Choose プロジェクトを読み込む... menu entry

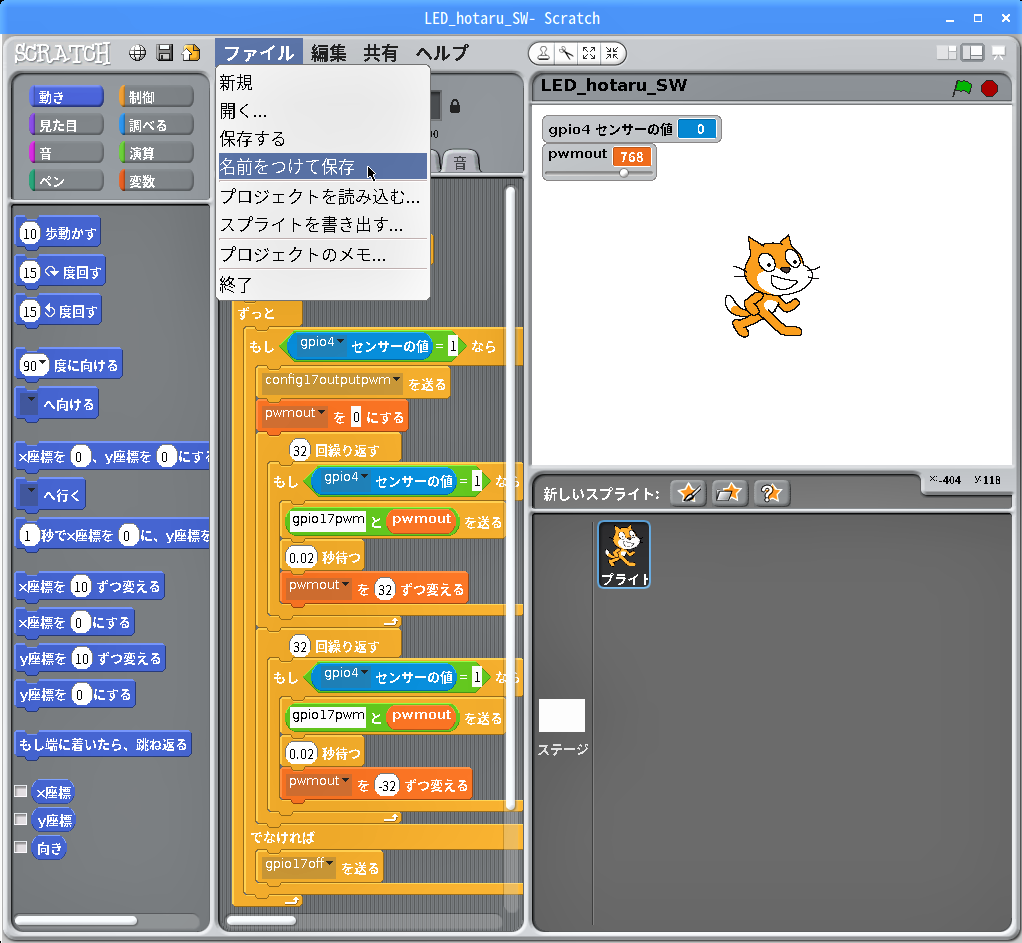323,196
